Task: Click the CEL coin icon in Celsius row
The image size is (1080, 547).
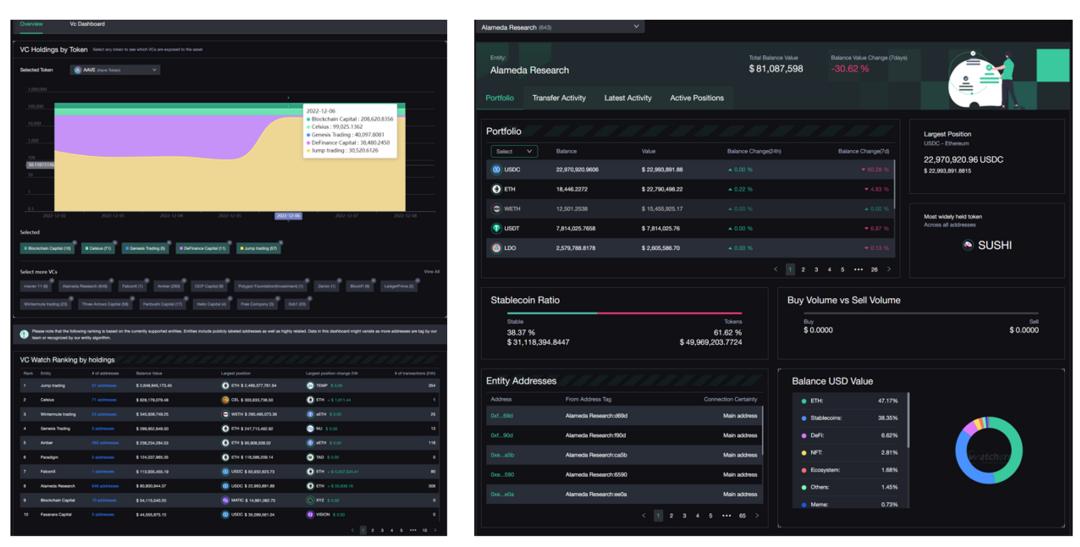Action: tap(225, 400)
